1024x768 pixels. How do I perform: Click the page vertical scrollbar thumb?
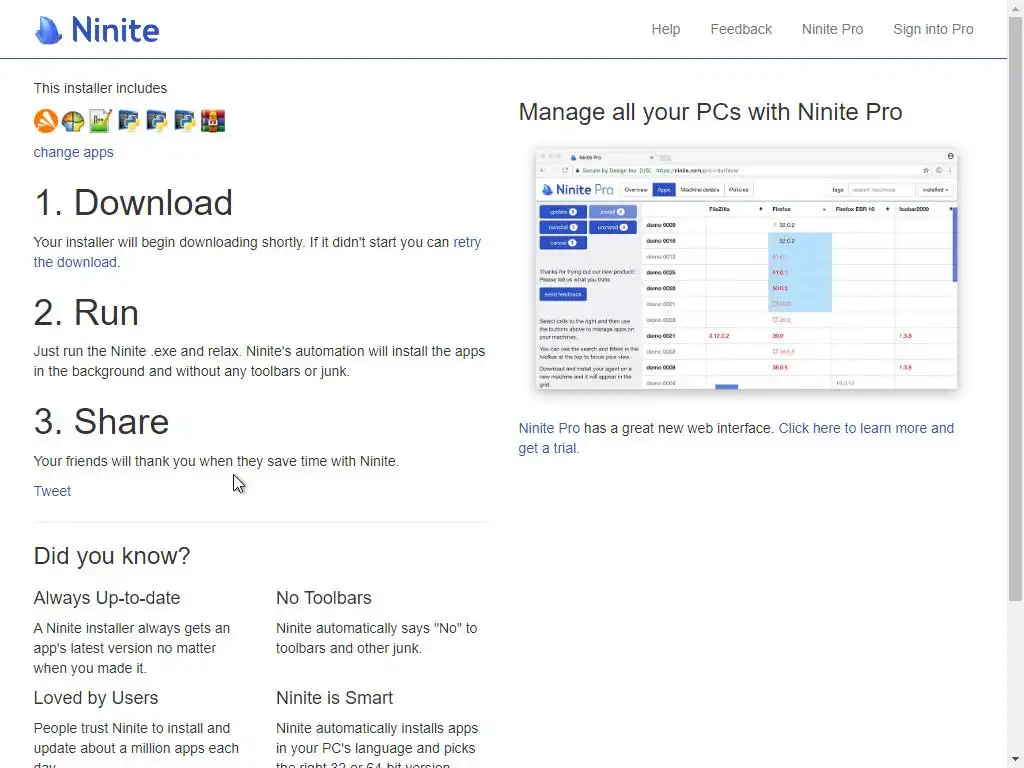pyautogui.click(x=1016, y=307)
